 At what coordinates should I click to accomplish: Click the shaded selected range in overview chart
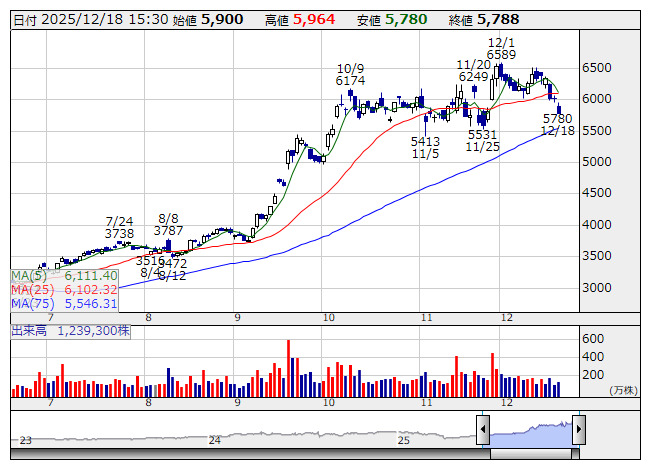(531, 435)
